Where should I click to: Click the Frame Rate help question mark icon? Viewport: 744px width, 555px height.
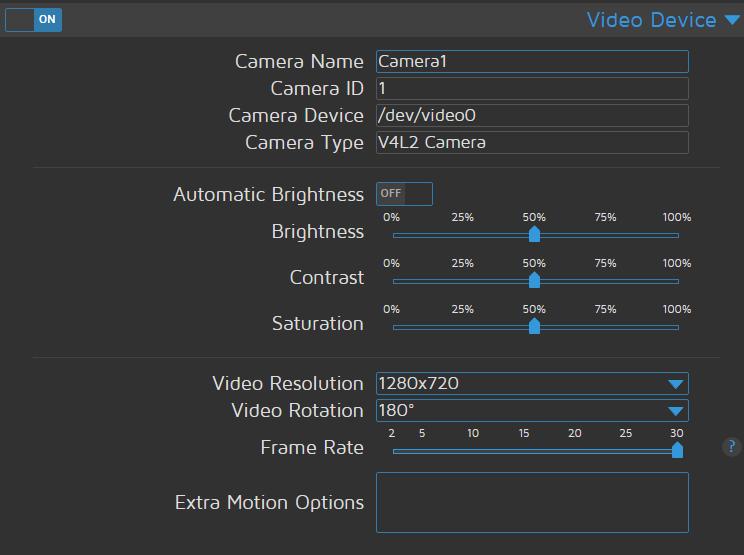click(732, 447)
